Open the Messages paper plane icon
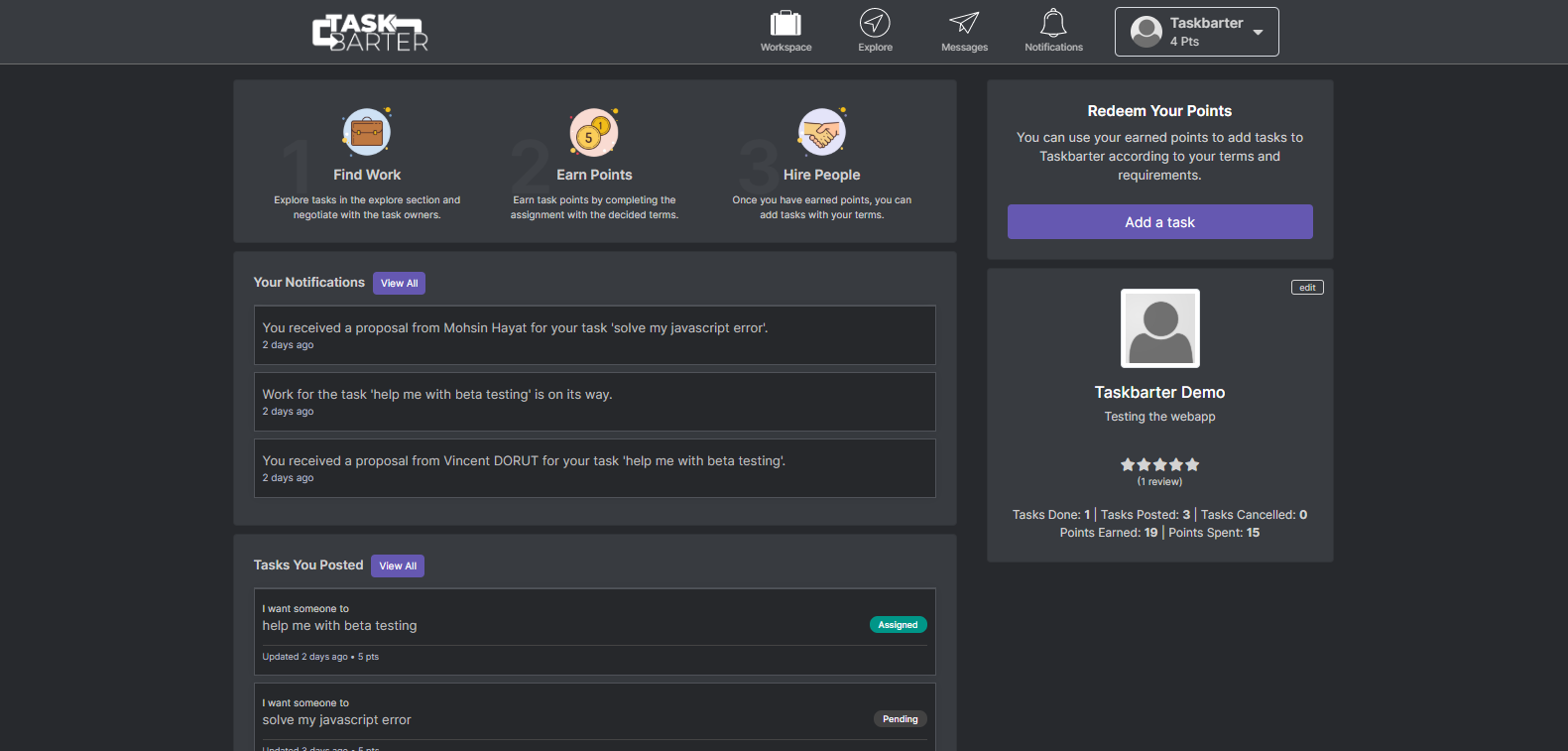1568x751 pixels. [964, 23]
